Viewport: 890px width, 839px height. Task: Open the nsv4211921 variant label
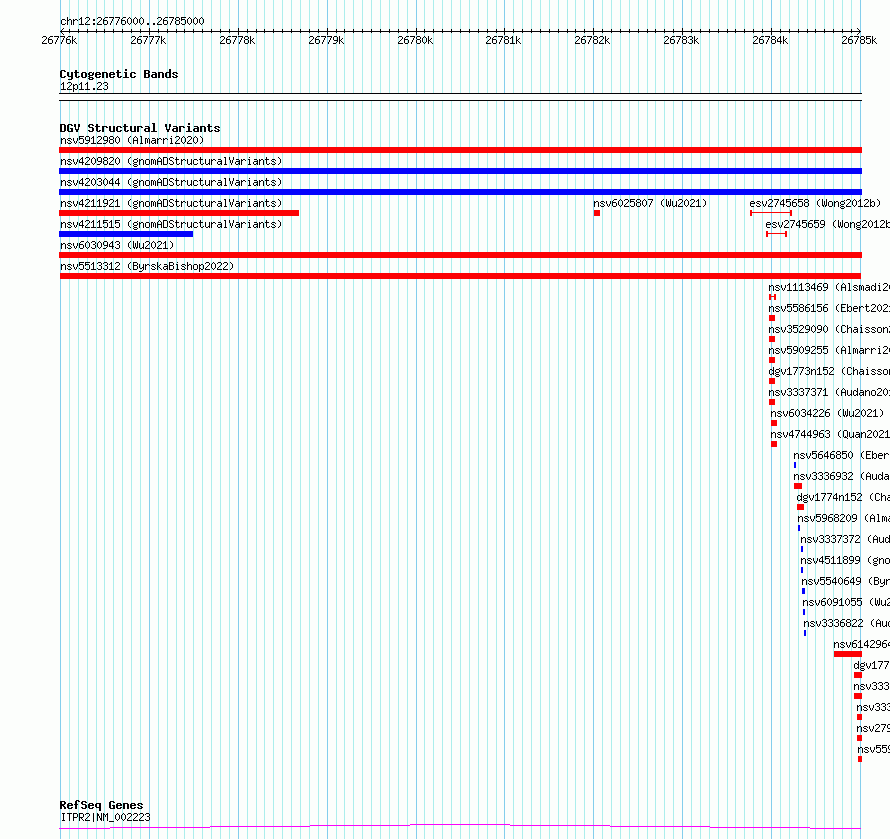(171, 203)
